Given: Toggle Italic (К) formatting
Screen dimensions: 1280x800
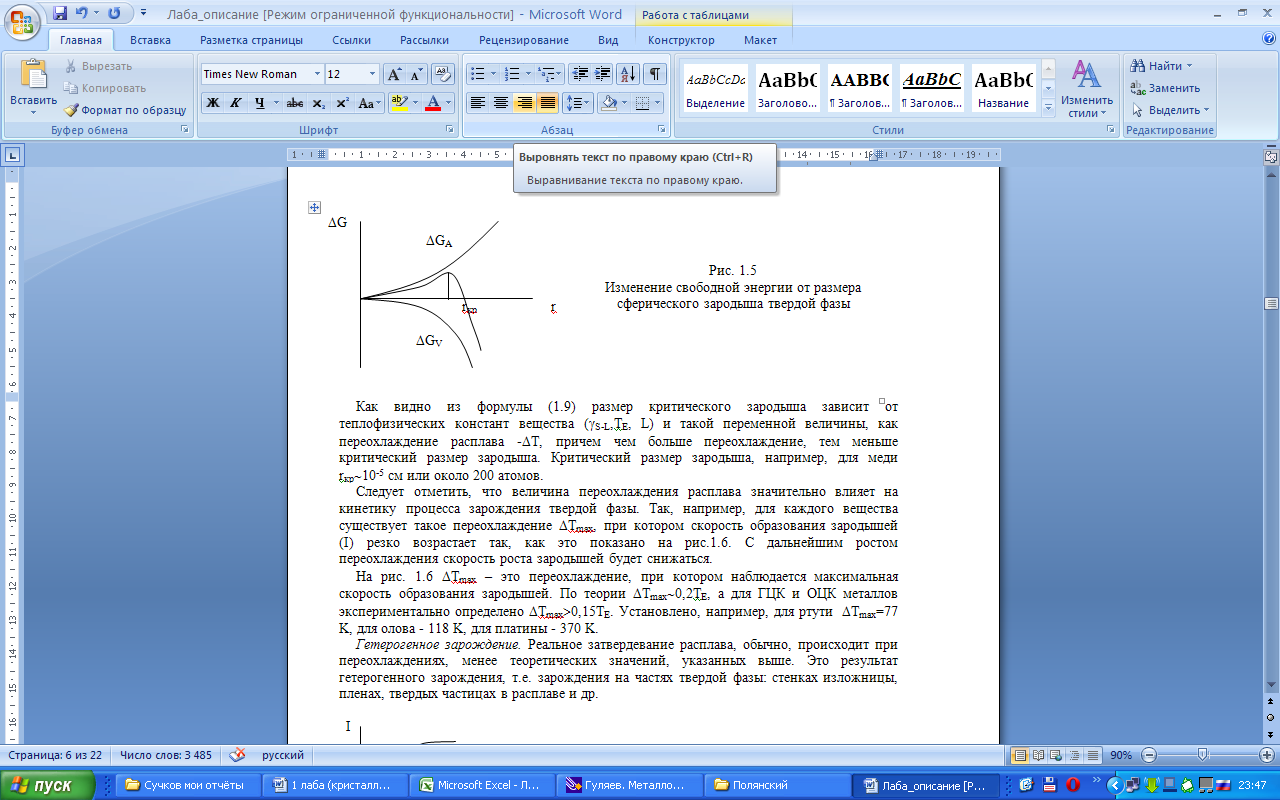Looking at the screenshot, I should click(x=236, y=103).
